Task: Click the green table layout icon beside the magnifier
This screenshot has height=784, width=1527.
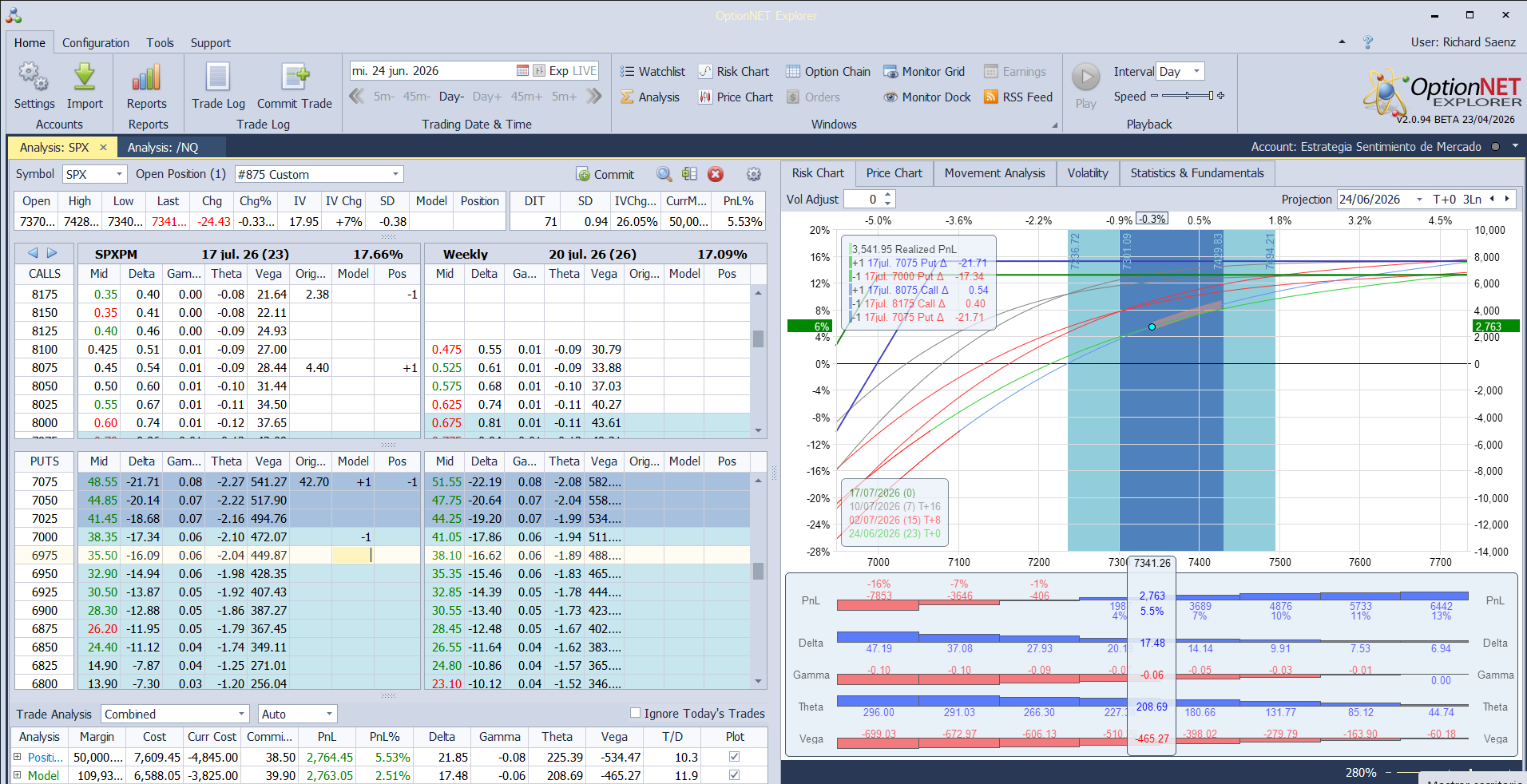Action: (x=690, y=174)
